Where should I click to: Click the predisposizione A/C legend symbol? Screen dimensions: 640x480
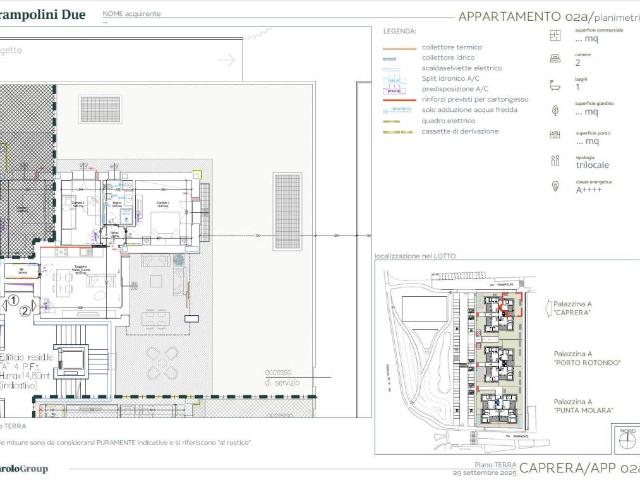click(x=394, y=90)
